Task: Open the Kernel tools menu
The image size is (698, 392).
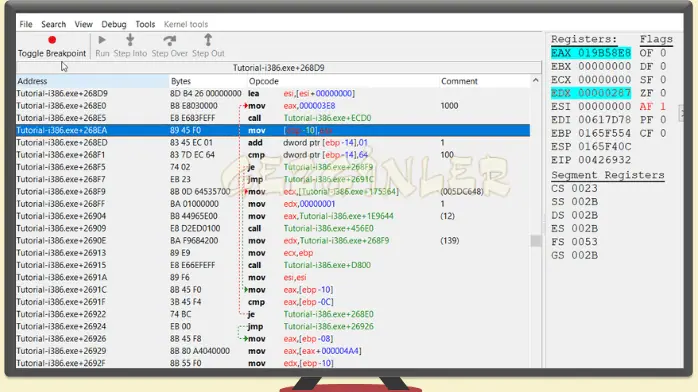Action: 186,24
